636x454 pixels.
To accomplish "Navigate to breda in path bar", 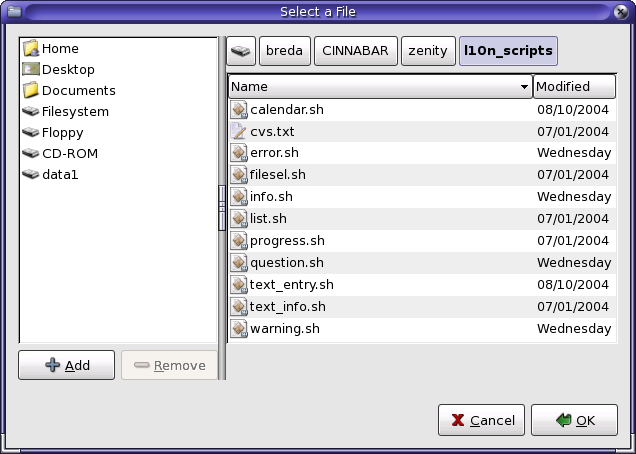I will (284, 51).
